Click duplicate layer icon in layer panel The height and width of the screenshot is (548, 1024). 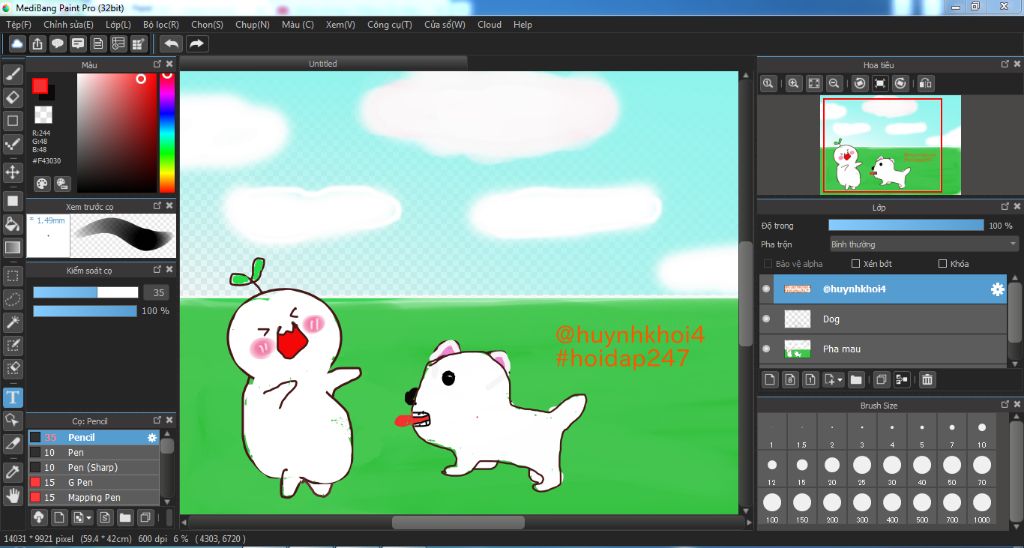[880, 379]
